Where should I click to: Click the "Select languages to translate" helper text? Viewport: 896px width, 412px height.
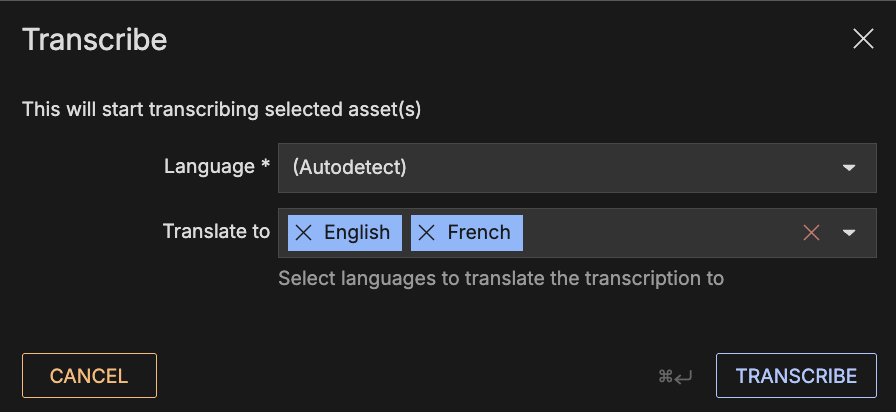pyautogui.click(x=500, y=278)
